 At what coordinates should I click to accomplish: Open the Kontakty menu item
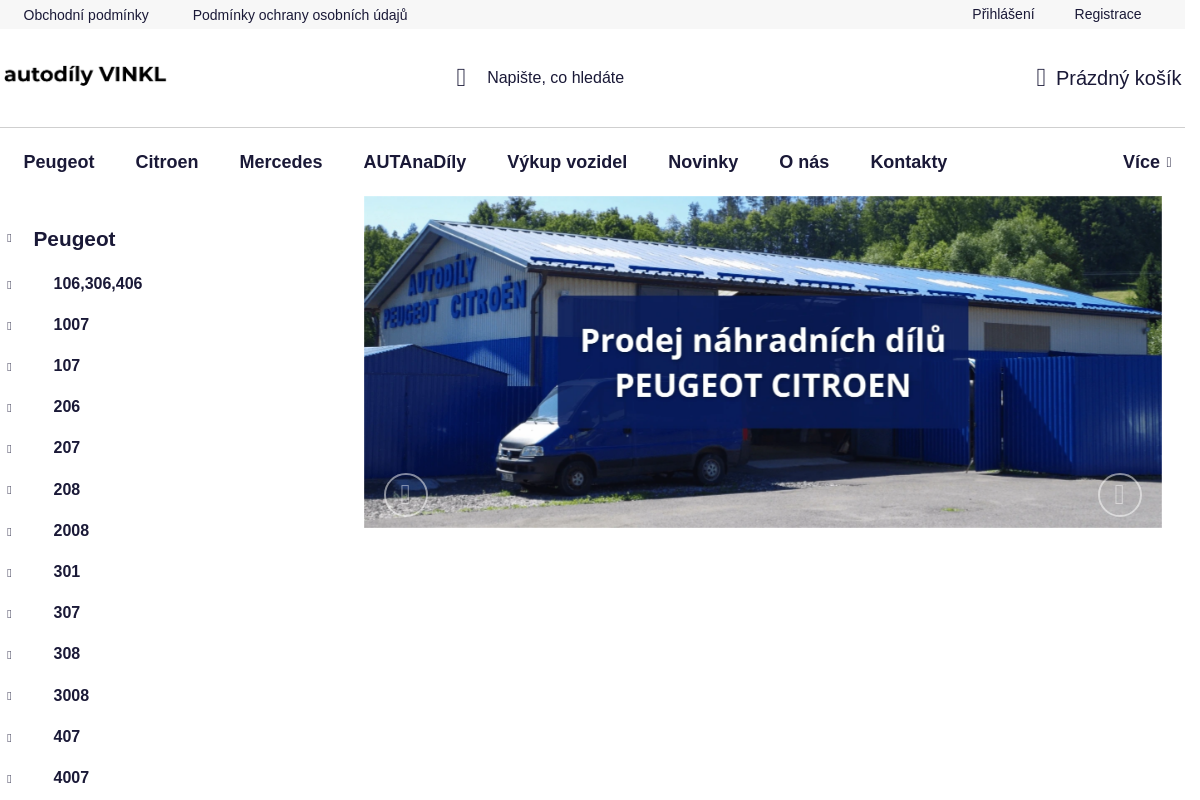tap(908, 162)
